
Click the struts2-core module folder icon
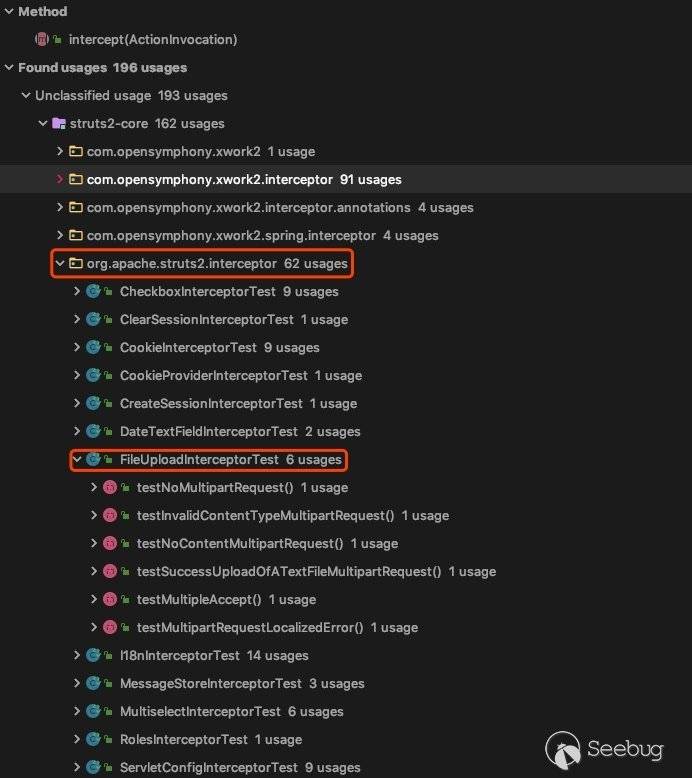[59, 124]
